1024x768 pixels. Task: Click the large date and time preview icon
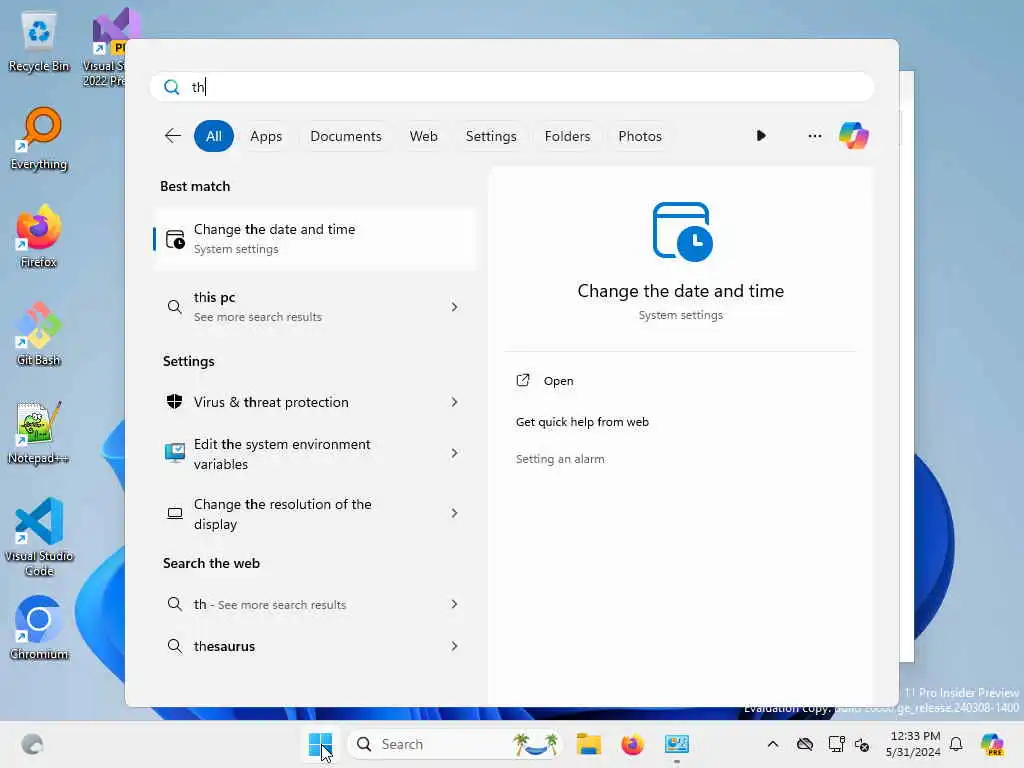click(x=682, y=232)
